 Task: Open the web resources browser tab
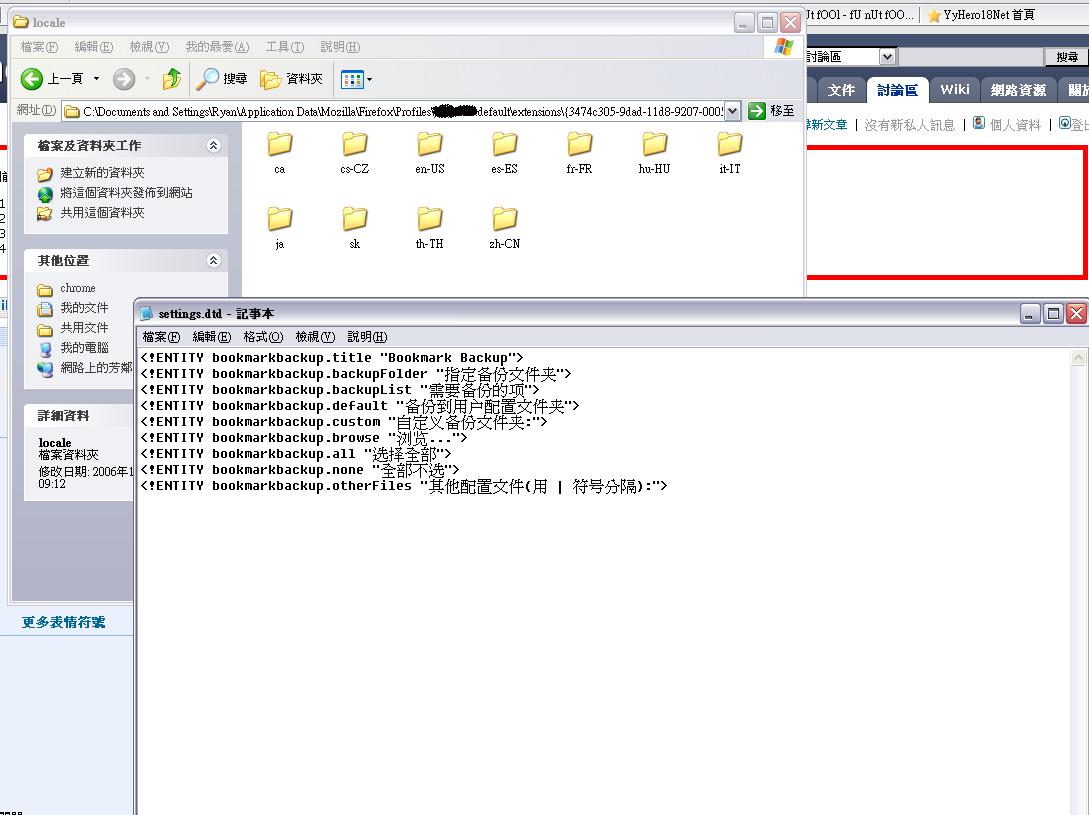1018,90
